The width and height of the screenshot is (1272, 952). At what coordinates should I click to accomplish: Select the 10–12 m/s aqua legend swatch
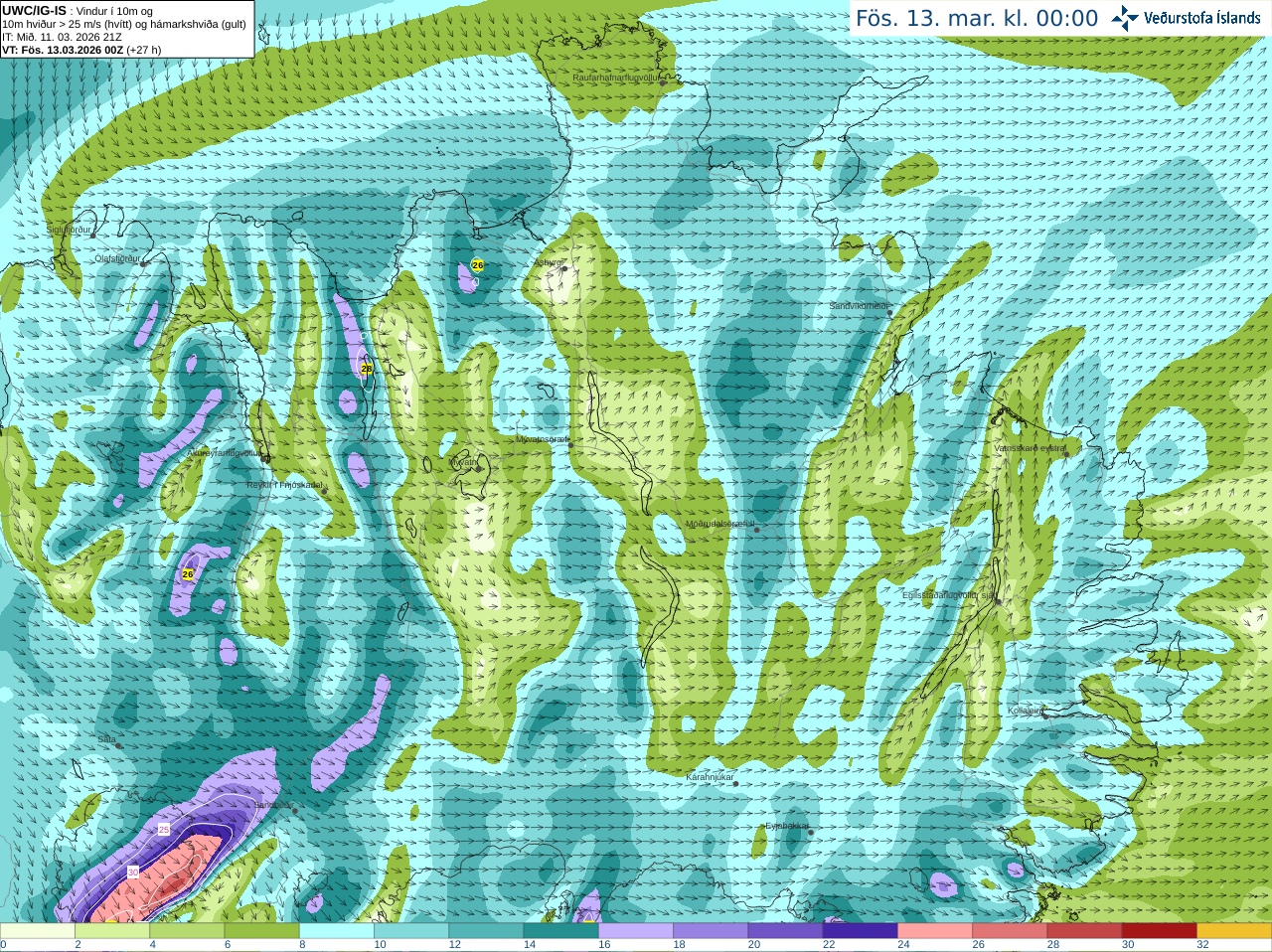(411, 931)
